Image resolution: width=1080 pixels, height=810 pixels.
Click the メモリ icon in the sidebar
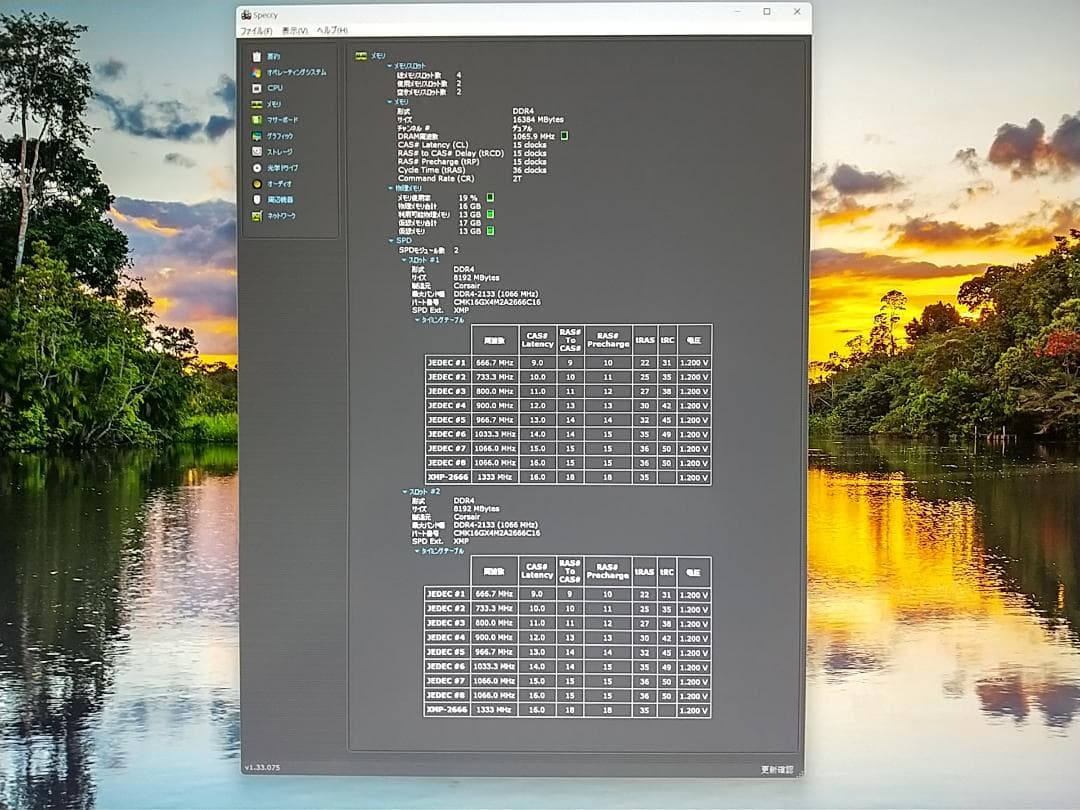click(257, 104)
